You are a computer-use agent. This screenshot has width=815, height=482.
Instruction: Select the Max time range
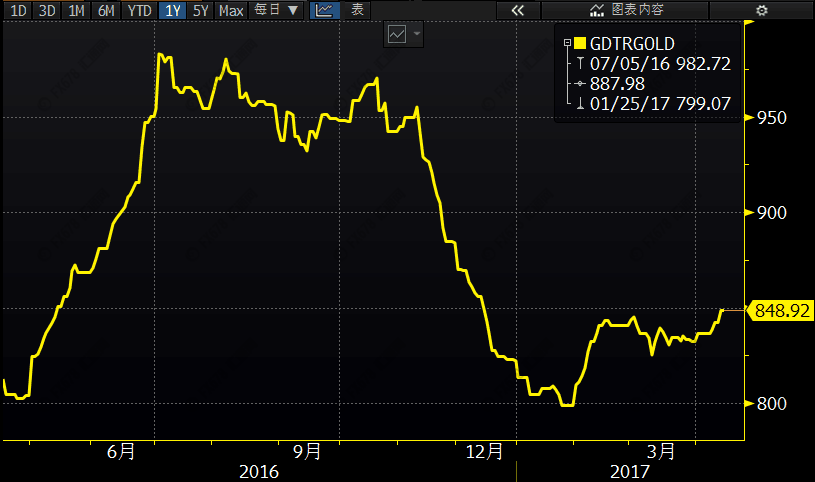point(231,10)
